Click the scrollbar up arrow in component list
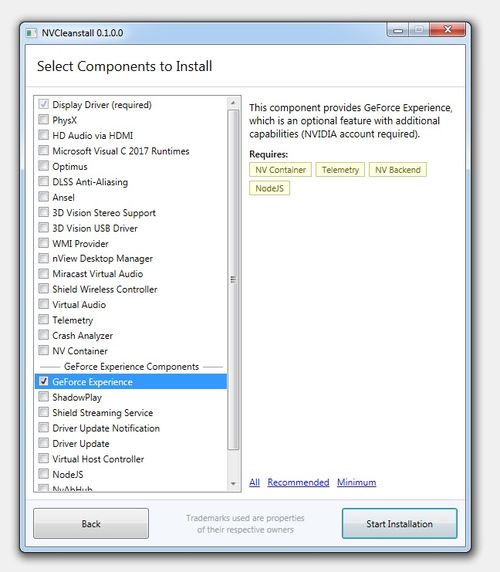 tap(233, 103)
